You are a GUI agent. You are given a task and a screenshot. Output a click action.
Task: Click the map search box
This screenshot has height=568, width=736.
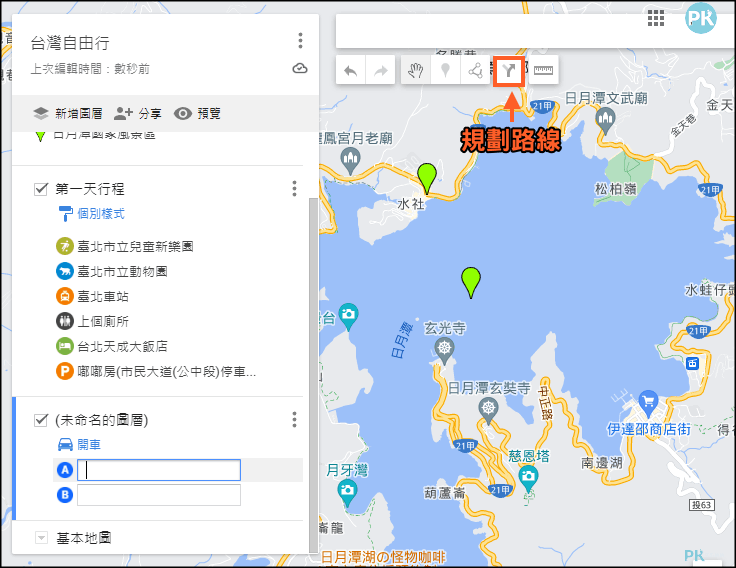tap(535, 31)
